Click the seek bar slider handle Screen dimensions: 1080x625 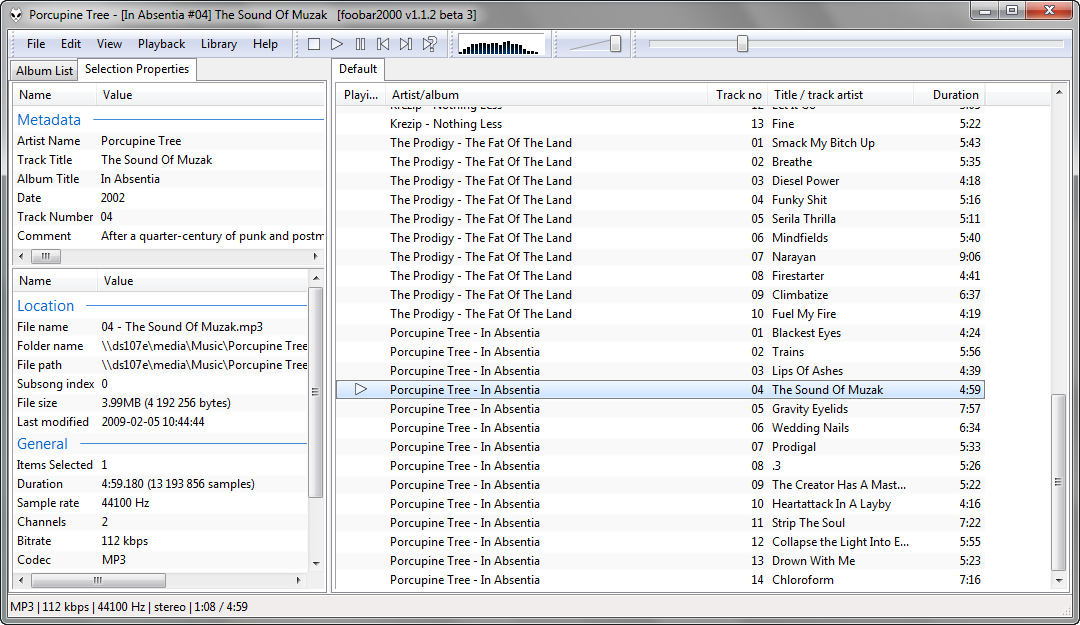coord(742,44)
